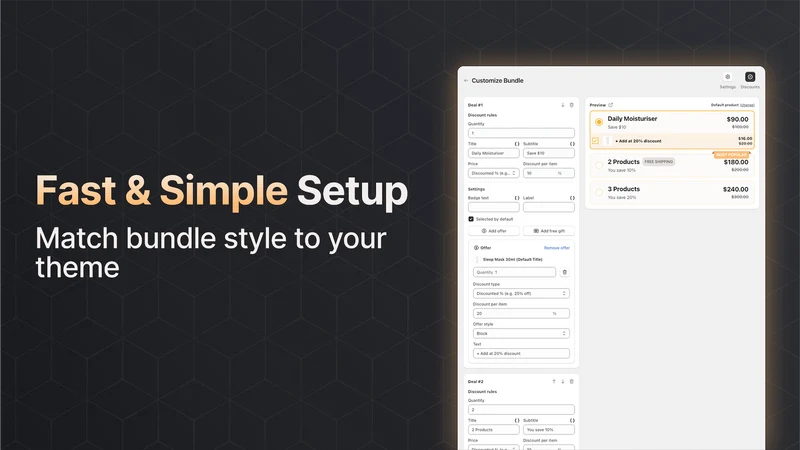800x450 pixels.
Task: Click the empty Badge text input
Action: point(493,207)
